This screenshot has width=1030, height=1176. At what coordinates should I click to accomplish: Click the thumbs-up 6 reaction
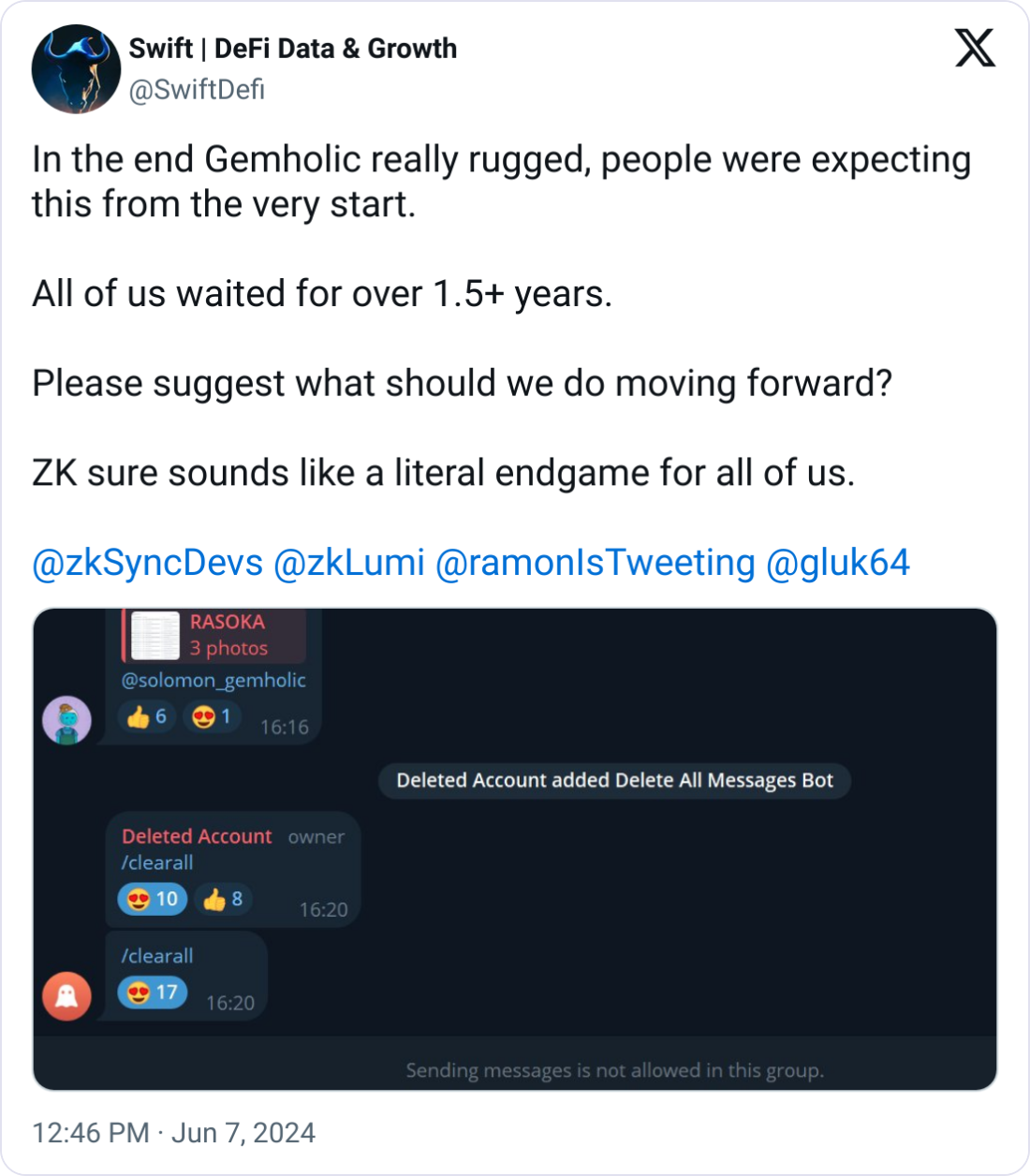(x=147, y=717)
